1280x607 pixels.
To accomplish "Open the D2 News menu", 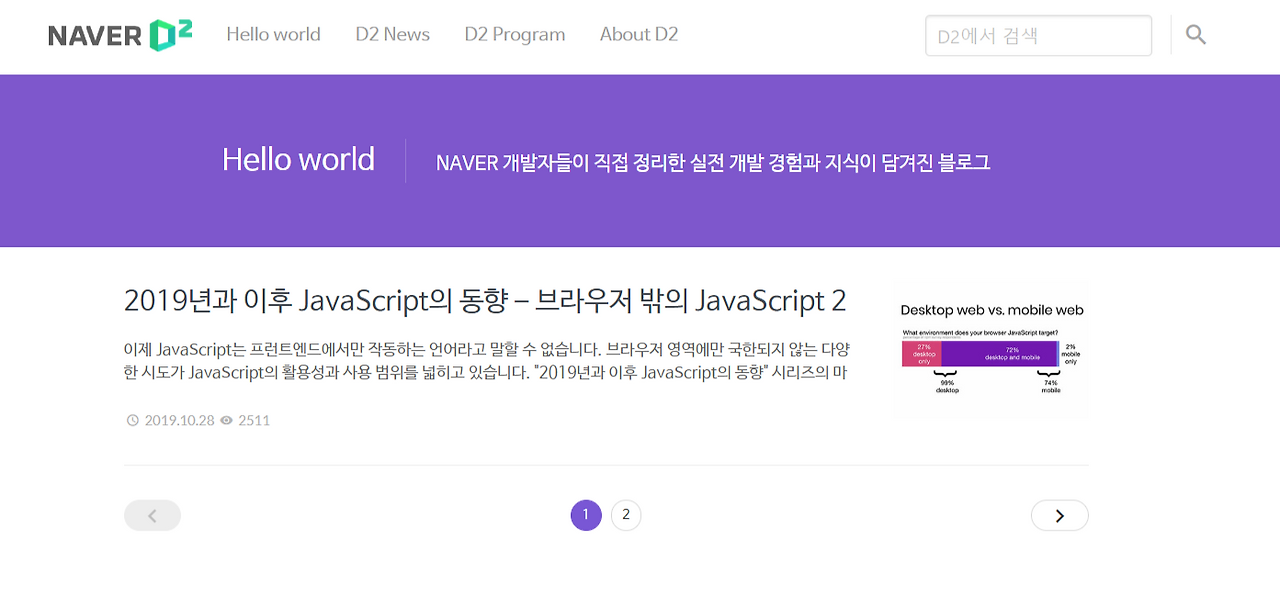I will [x=392, y=35].
